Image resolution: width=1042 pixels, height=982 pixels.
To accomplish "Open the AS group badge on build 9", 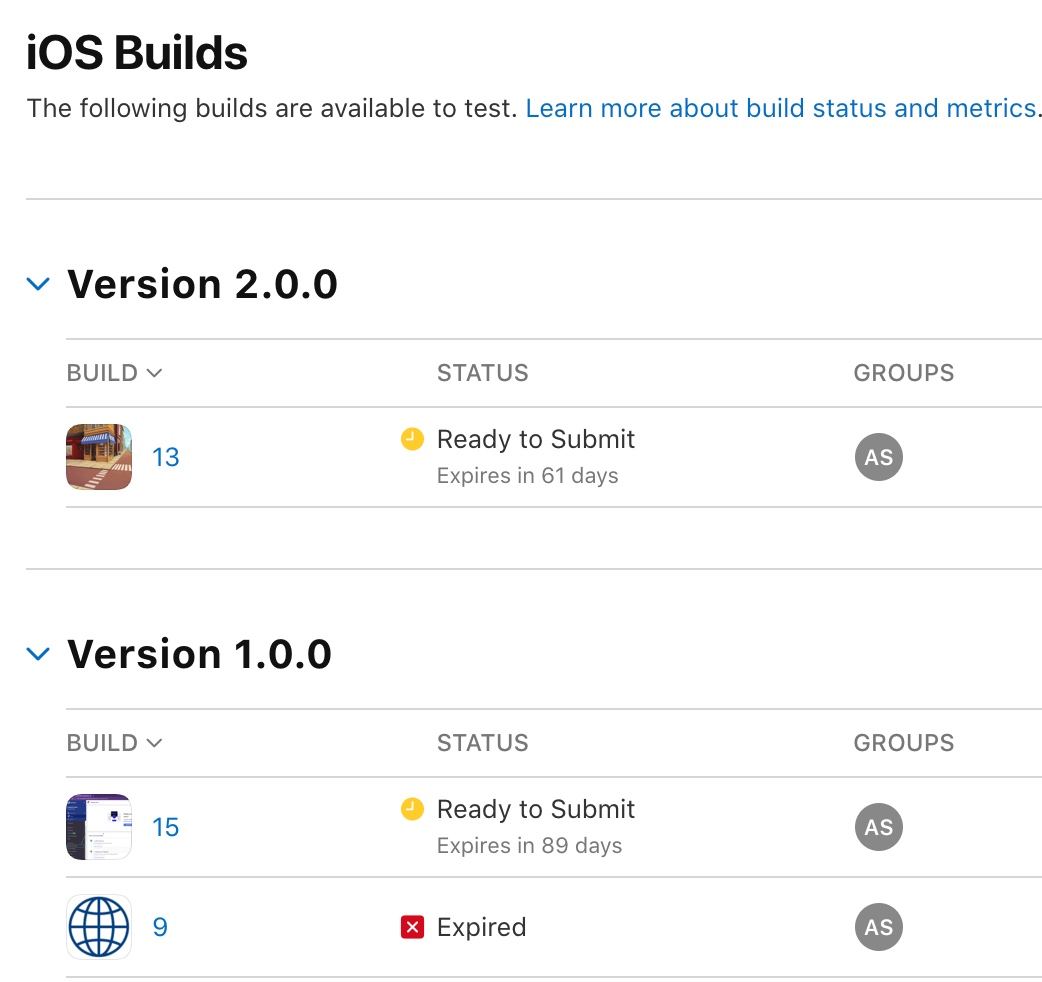I will pos(879,927).
